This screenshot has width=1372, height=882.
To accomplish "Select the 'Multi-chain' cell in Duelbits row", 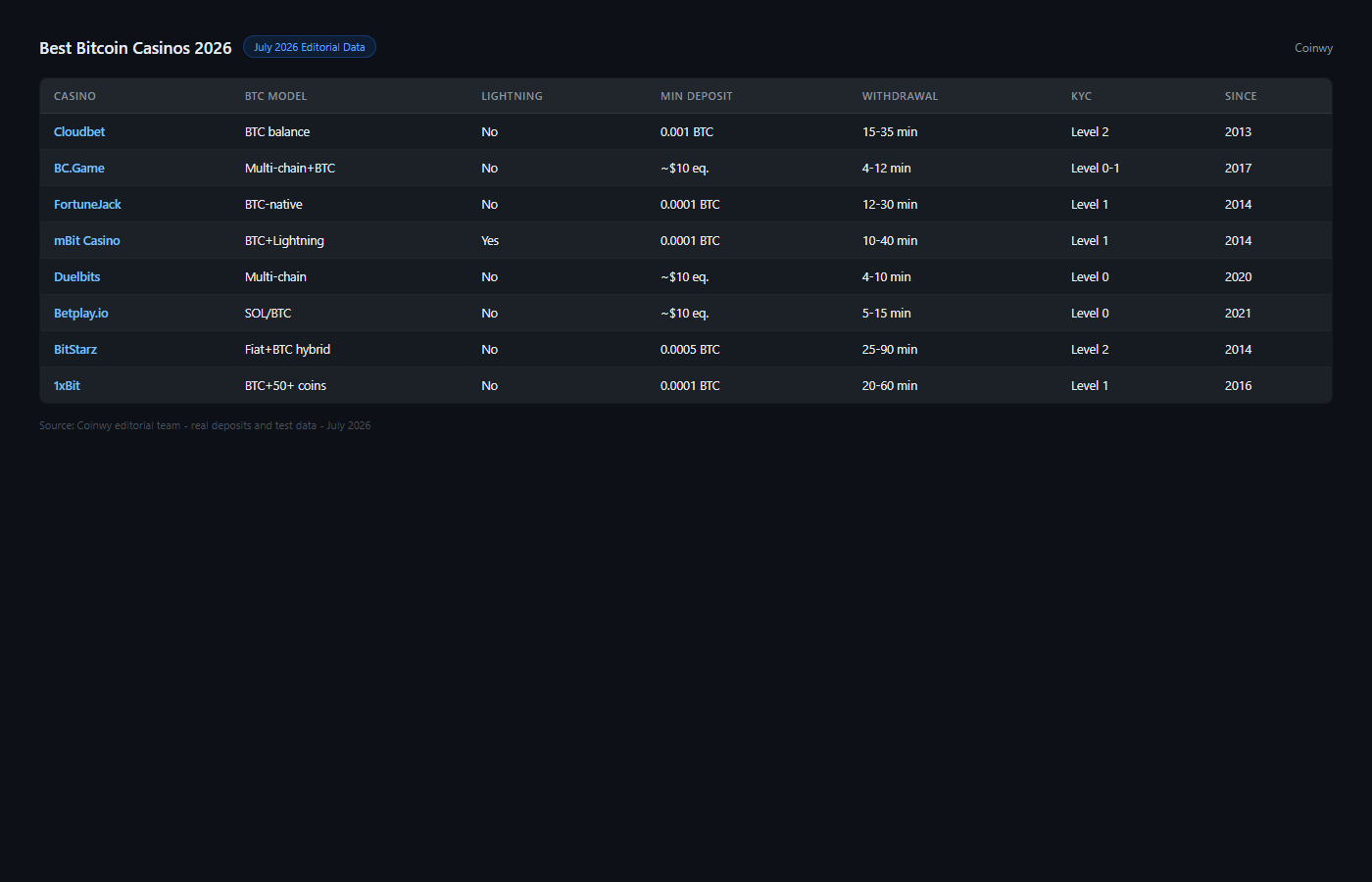I will point(275,276).
